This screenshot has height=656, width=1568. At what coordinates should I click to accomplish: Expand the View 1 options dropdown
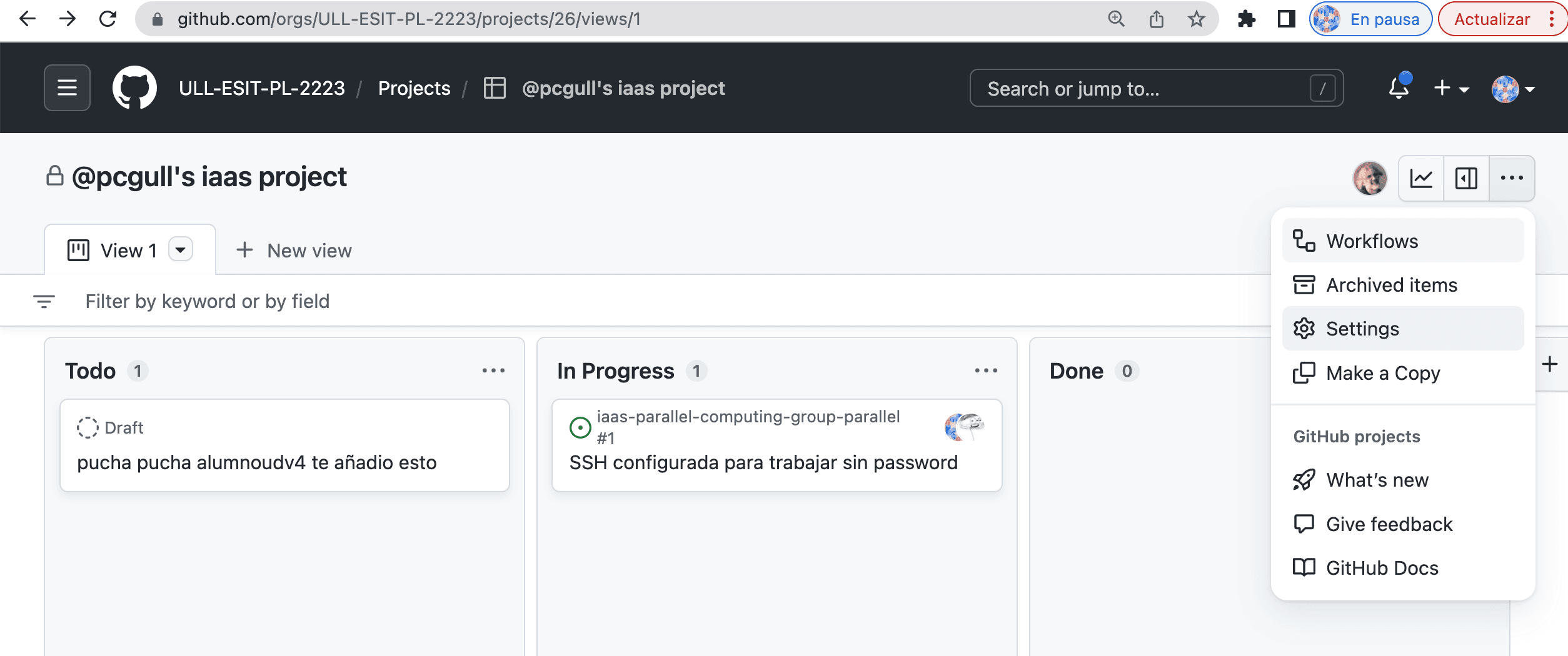pos(181,250)
